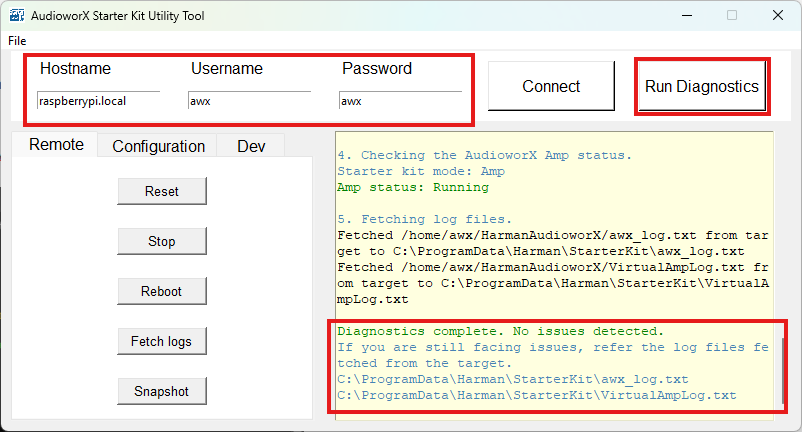Viewport: 802px width, 432px height.
Task: Click 'Amp status: Running' log line
Action: click(413, 187)
